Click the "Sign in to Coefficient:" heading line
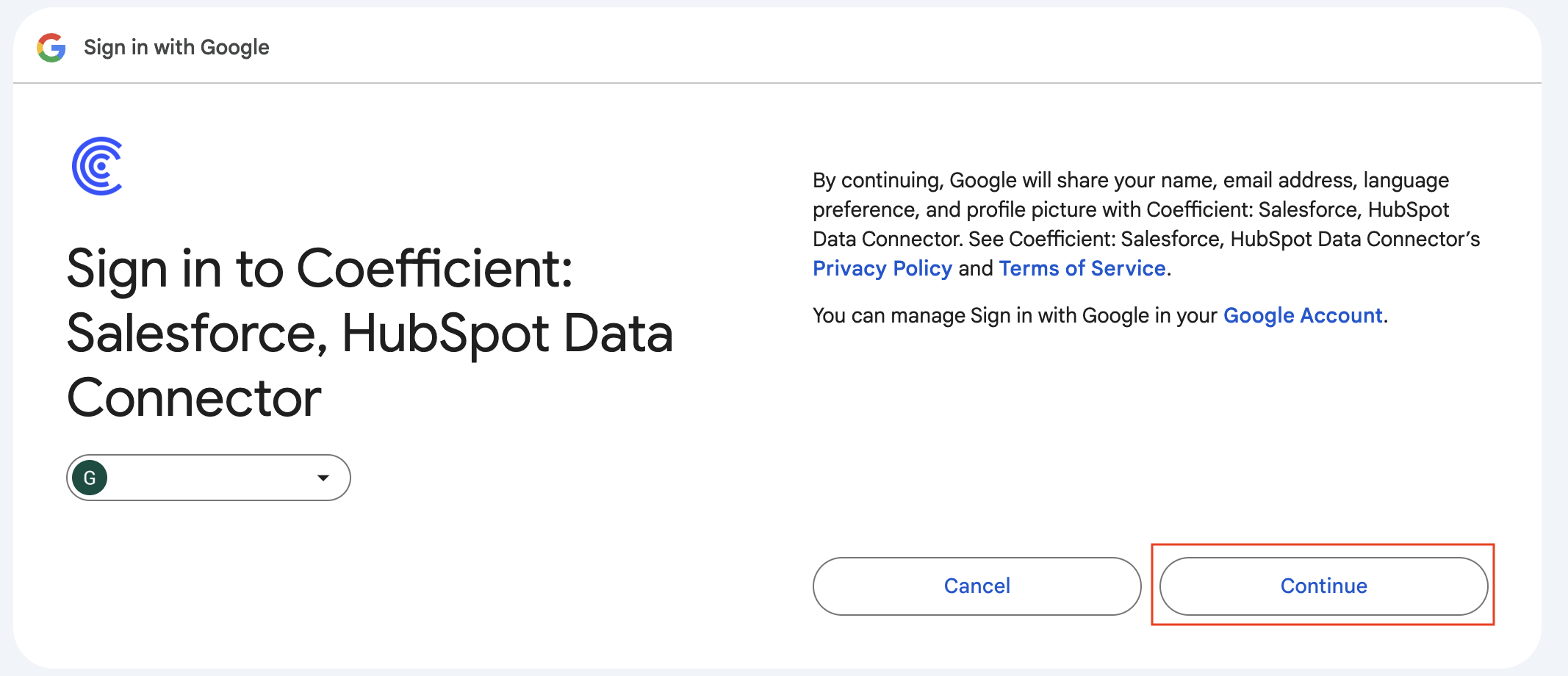 click(x=320, y=269)
